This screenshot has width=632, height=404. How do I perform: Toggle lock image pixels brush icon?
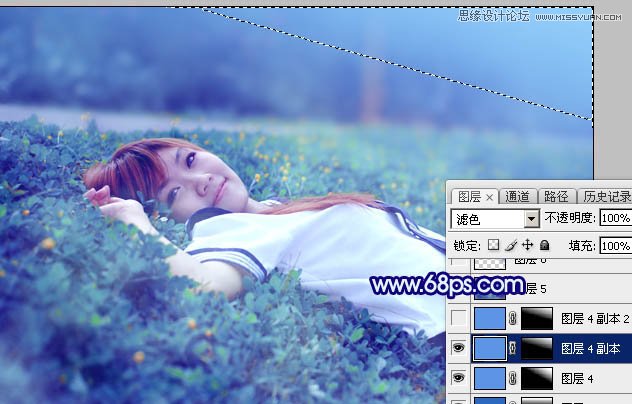point(511,245)
